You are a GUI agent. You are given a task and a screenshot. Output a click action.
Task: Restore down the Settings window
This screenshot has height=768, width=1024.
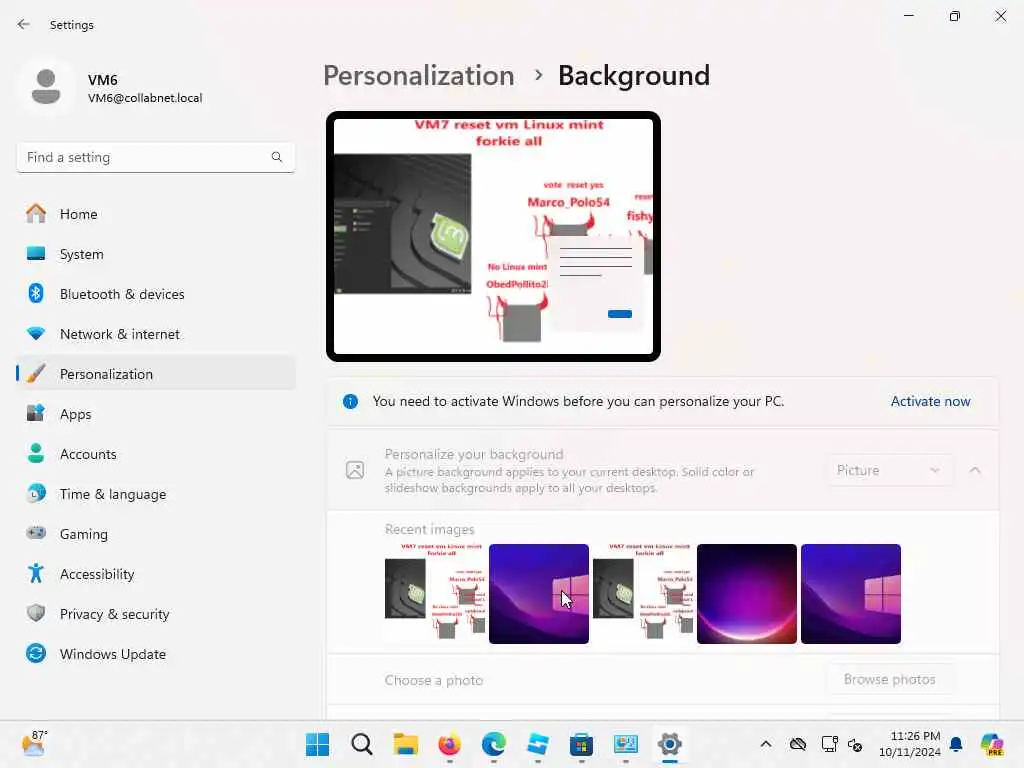click(955, 16)
